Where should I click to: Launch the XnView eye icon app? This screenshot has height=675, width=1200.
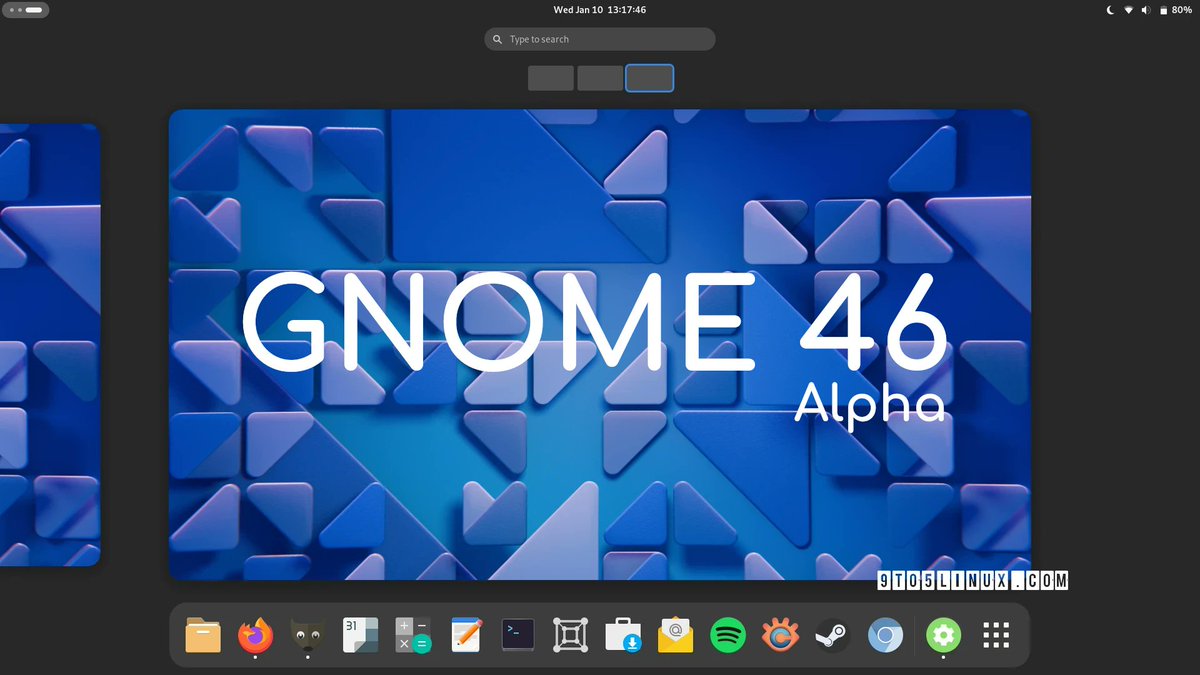pos(780,635)
